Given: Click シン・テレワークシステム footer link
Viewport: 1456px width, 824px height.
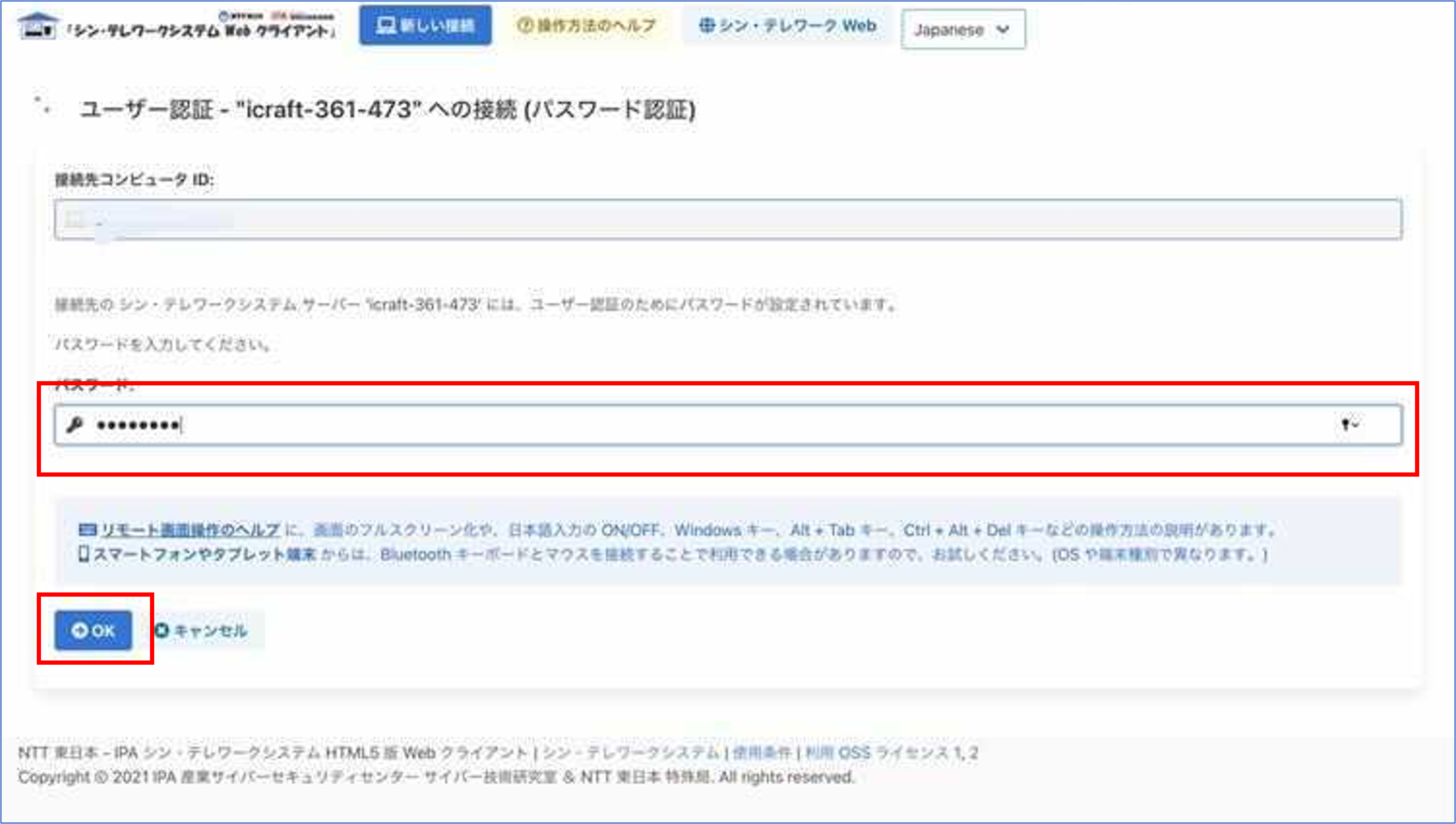Looking at the screenshot, I should point(630,752).
